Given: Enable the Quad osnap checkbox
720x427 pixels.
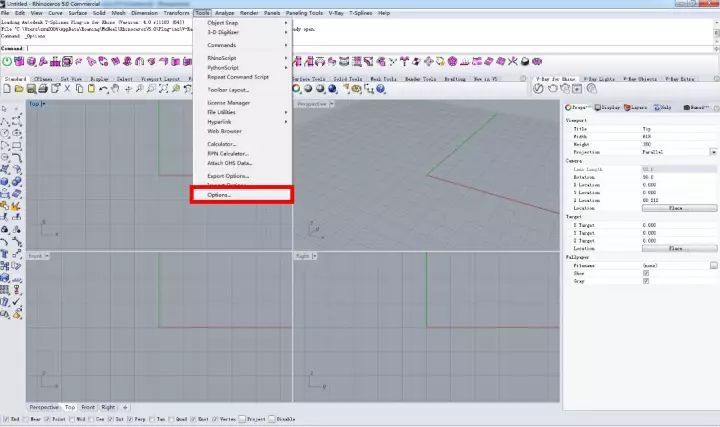Looking at the screenshot, I should coord(171,419).
